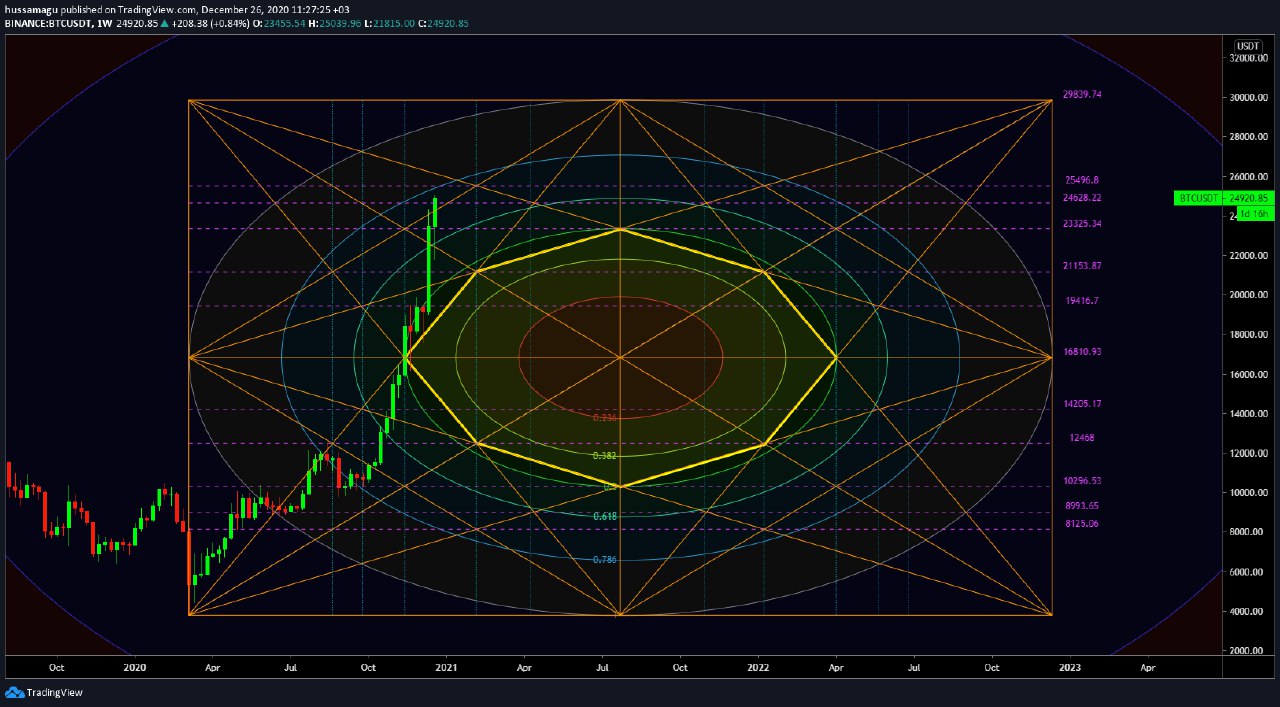This screenshot has width=1280, height=707.
Task: Click the 2023 time axis label
Action: coord(1069,666)
